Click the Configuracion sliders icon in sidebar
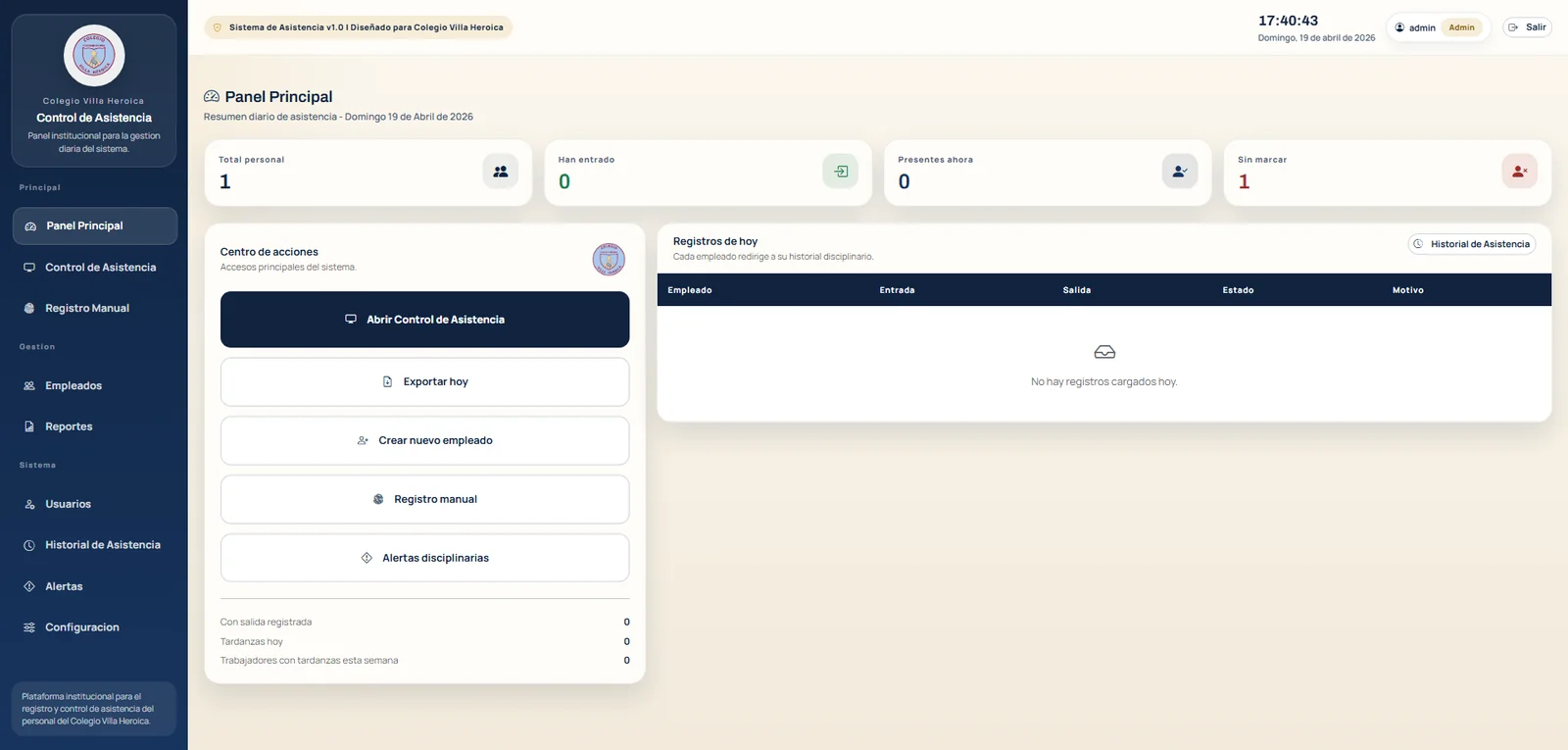 tap(29, 627)
